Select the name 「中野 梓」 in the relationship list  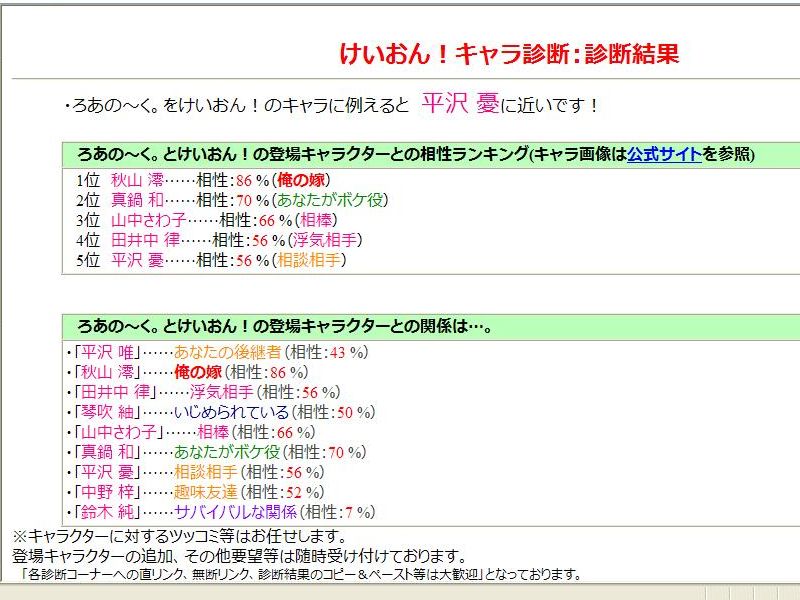coord(107,492)
